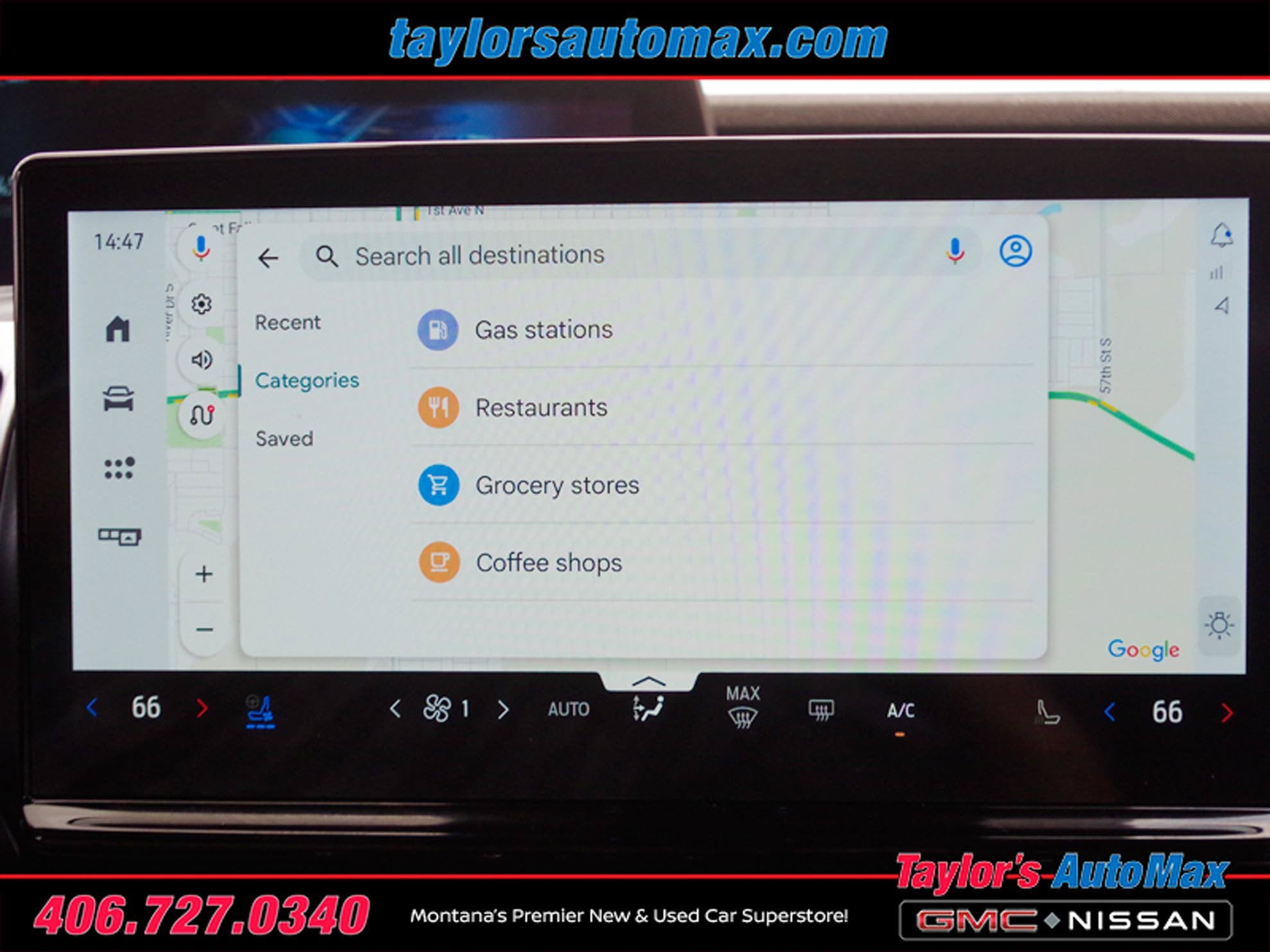Screen dimensions: 1270x952
Task: Toggle the A/C on or off
Action: 900,711
